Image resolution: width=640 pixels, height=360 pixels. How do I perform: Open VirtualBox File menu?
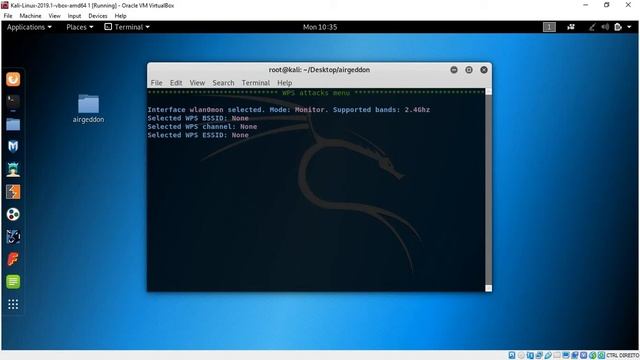pyautogui.click(x=8, y=16)
